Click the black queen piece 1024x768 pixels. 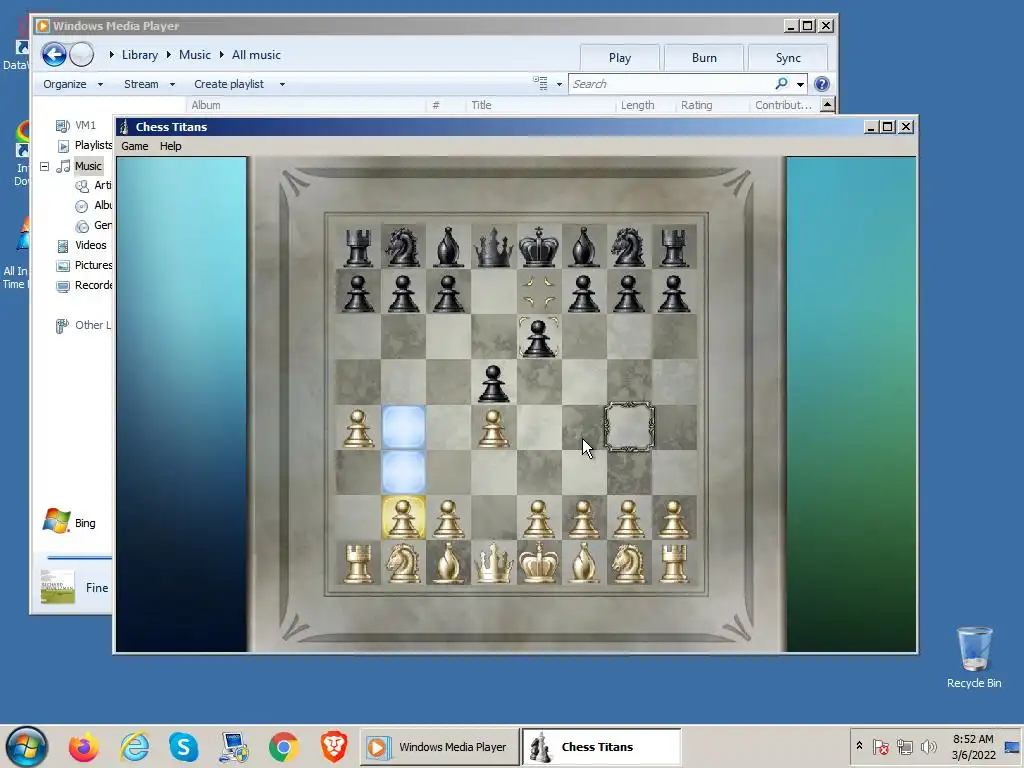tap(494, 247)
